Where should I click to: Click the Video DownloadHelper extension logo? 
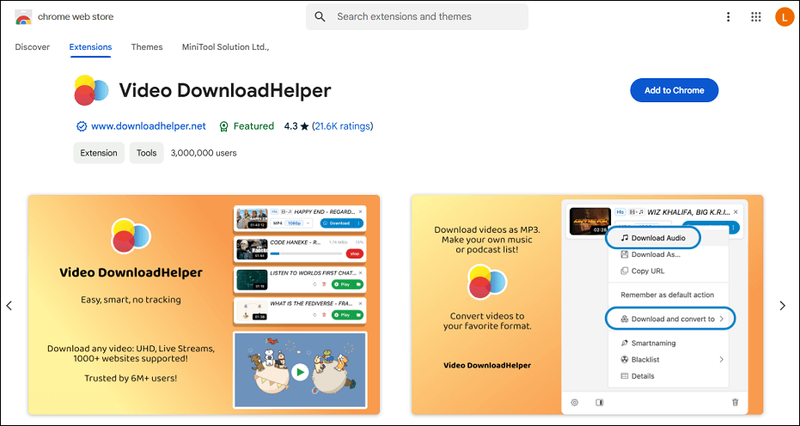91,90
